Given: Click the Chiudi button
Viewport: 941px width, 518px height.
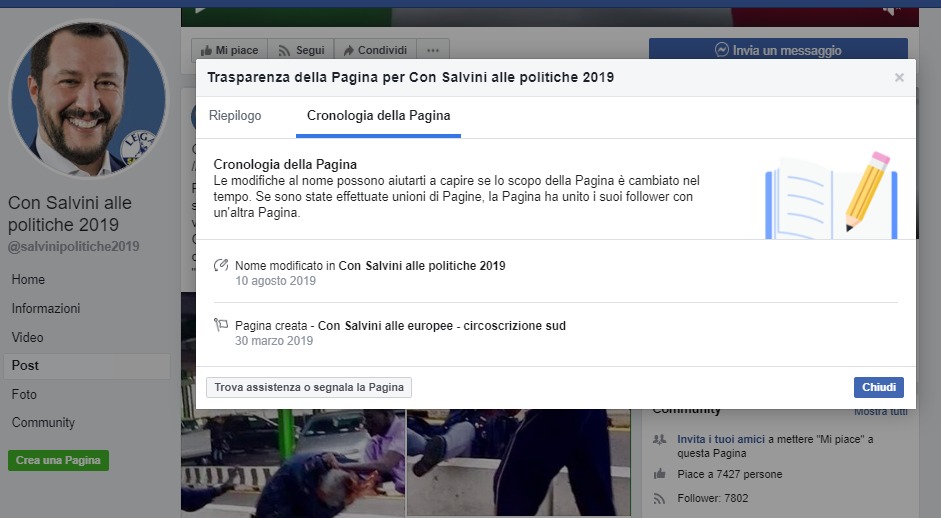Looking at the screenshot, I should tap(879, 387).
